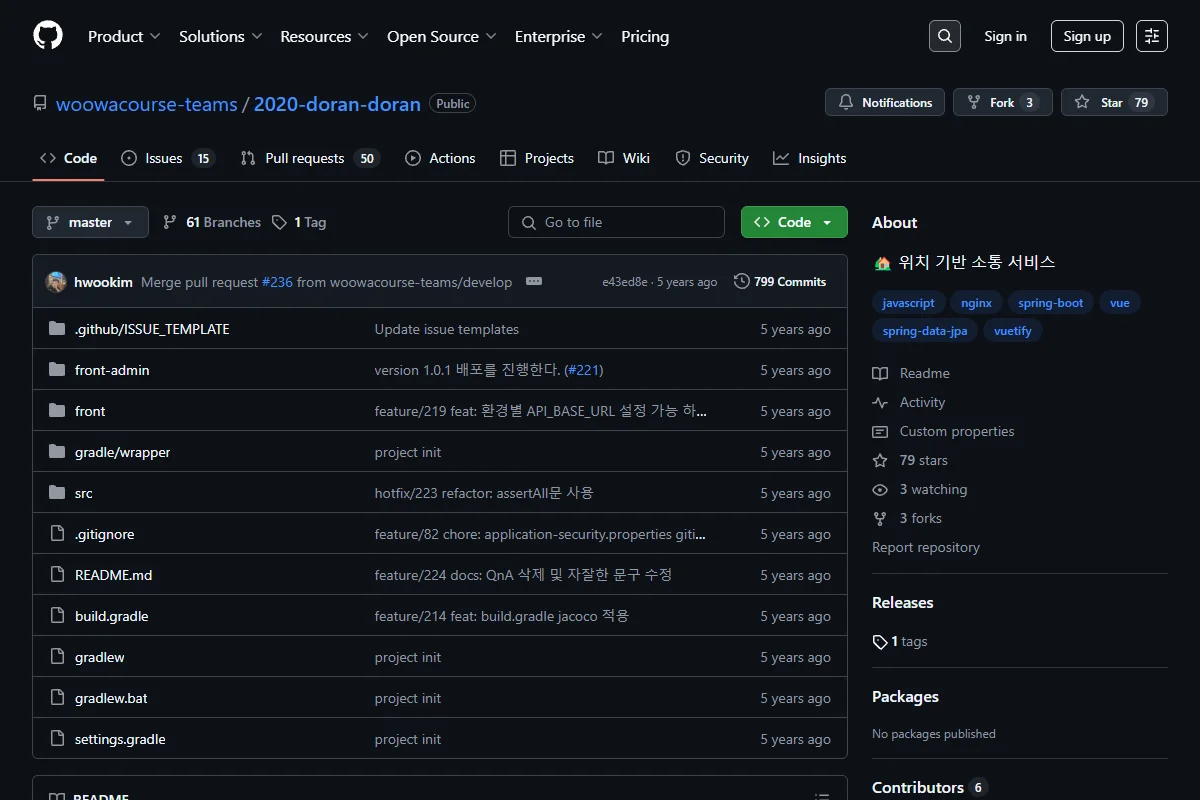This screenshot has height=800, width=1200.
Task: Click the hwookim avatar thumbnail
Action: point(56,282)
